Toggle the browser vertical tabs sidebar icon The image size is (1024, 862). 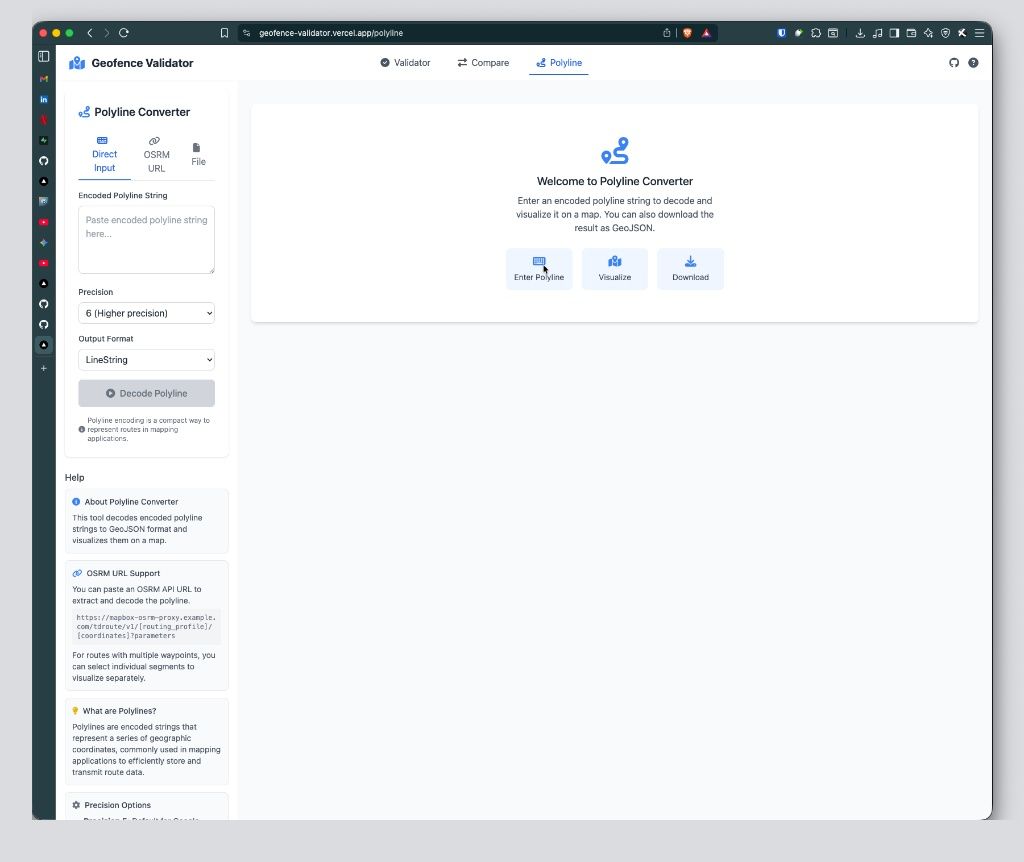44,56
